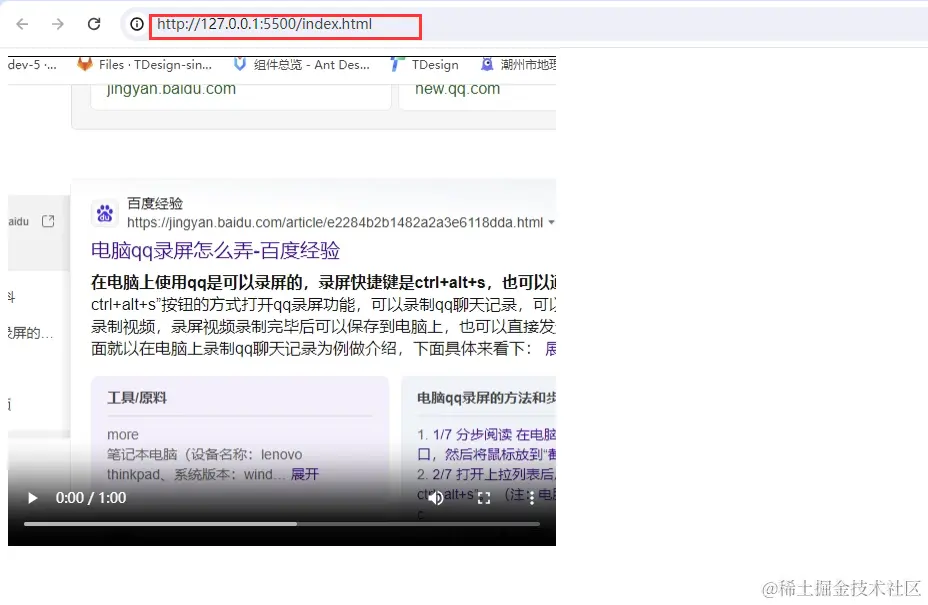Image resolution: width=928 pixels, height=605 pixels.
Task: Click the external link icon beside aidu
Action: pyautogui.click(x=48, y=221)
